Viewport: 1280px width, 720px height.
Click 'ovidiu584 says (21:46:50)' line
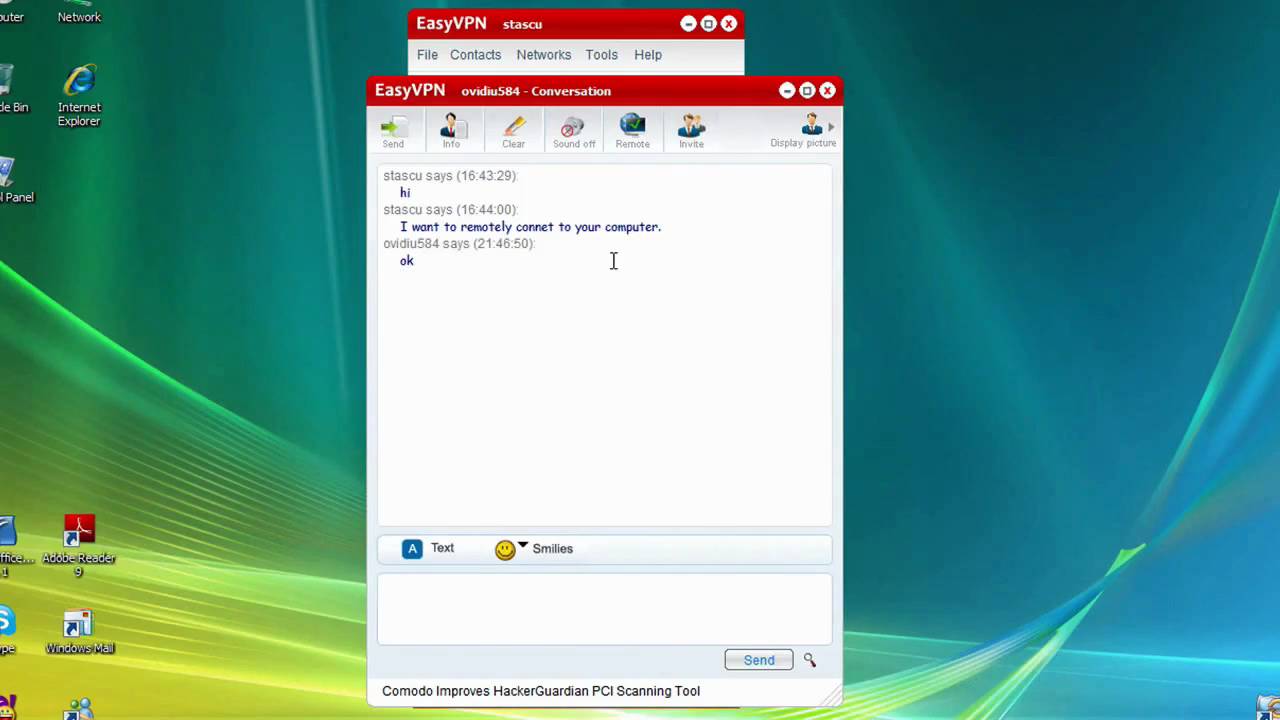pyautogui.click(x=459, y=244)
